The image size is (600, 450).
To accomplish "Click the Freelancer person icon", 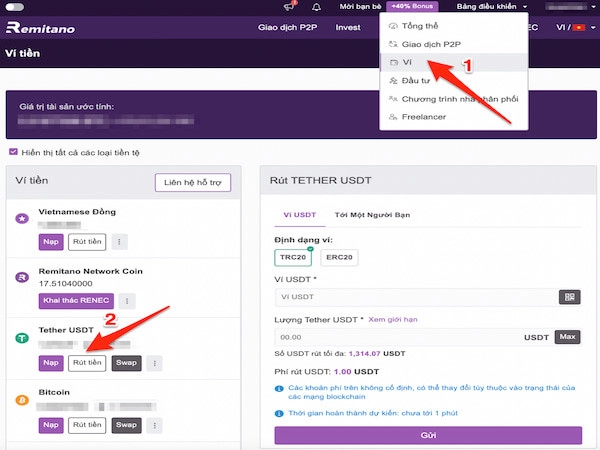I will 393,117.
